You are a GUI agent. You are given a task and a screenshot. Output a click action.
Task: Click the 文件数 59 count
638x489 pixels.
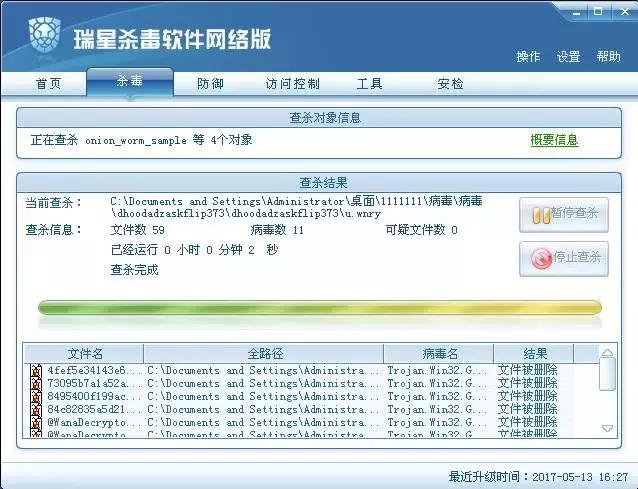pyautogui.click(x=138, y=230)
